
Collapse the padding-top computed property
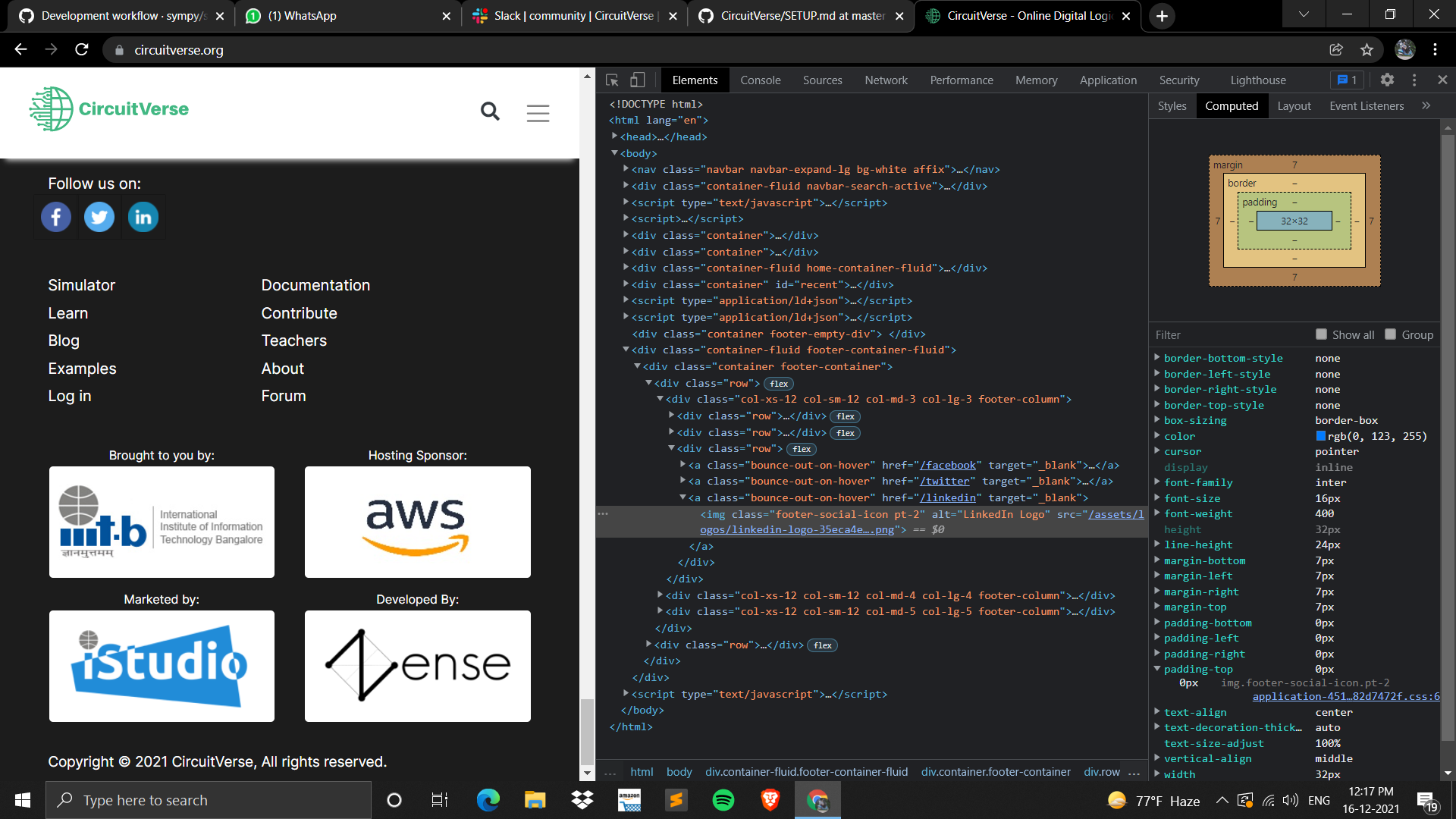click(1157, 669)
